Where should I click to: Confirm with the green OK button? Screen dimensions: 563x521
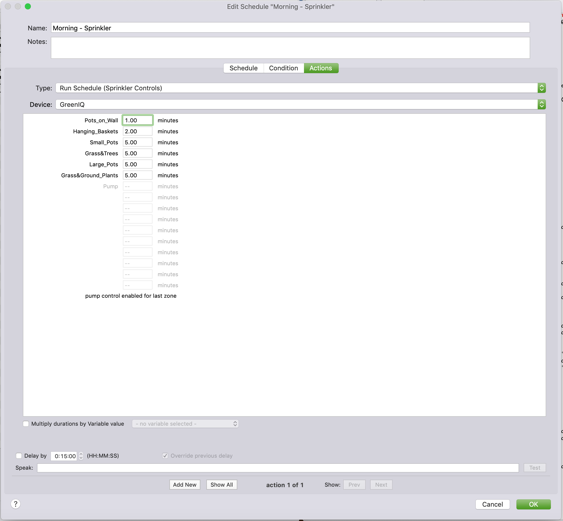coord(533,504)
